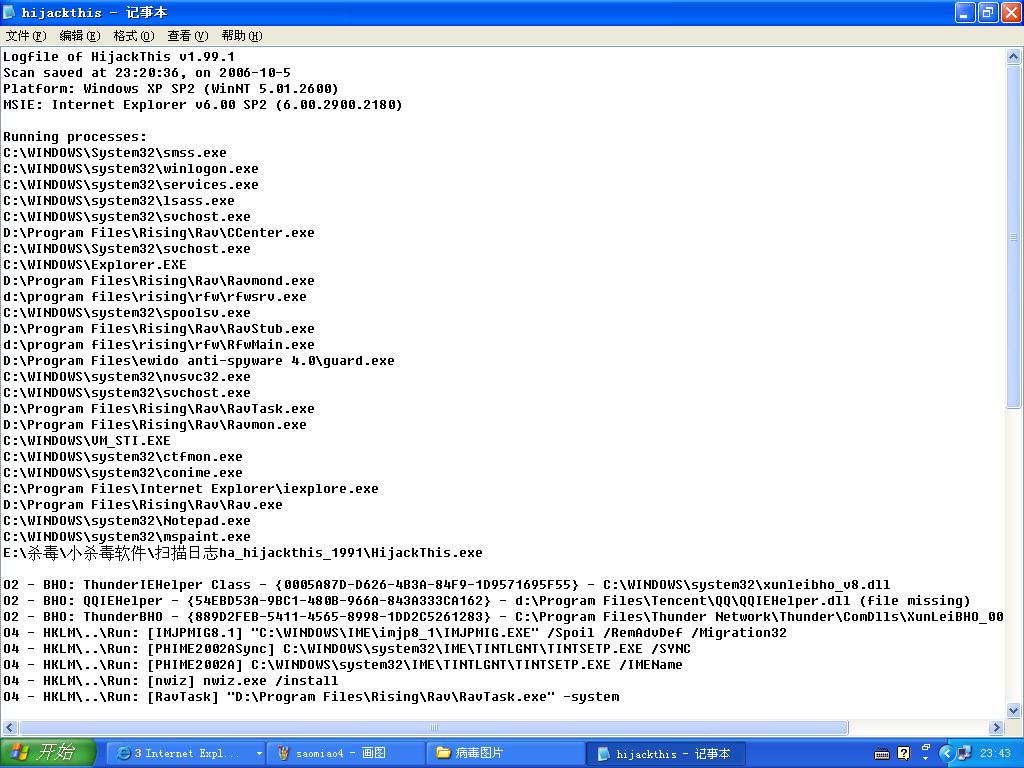The width and height of the screenshot is (1024, 768).
Task: Click the smss.exe process line
Action: 115,153
